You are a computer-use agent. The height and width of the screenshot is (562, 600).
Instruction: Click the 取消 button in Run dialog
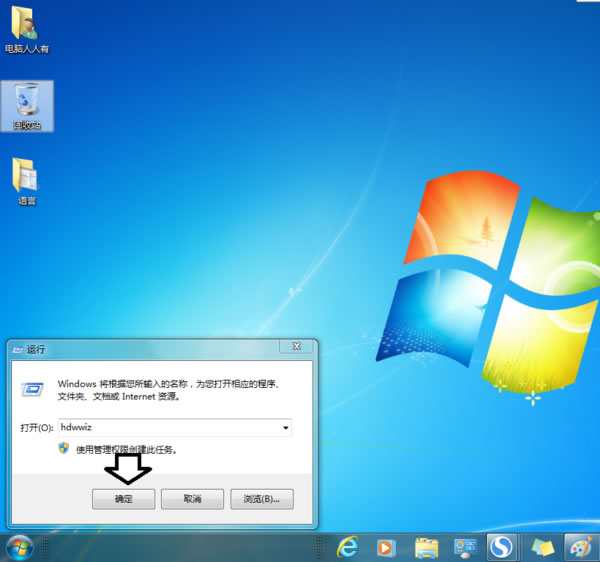coord(192,499)
